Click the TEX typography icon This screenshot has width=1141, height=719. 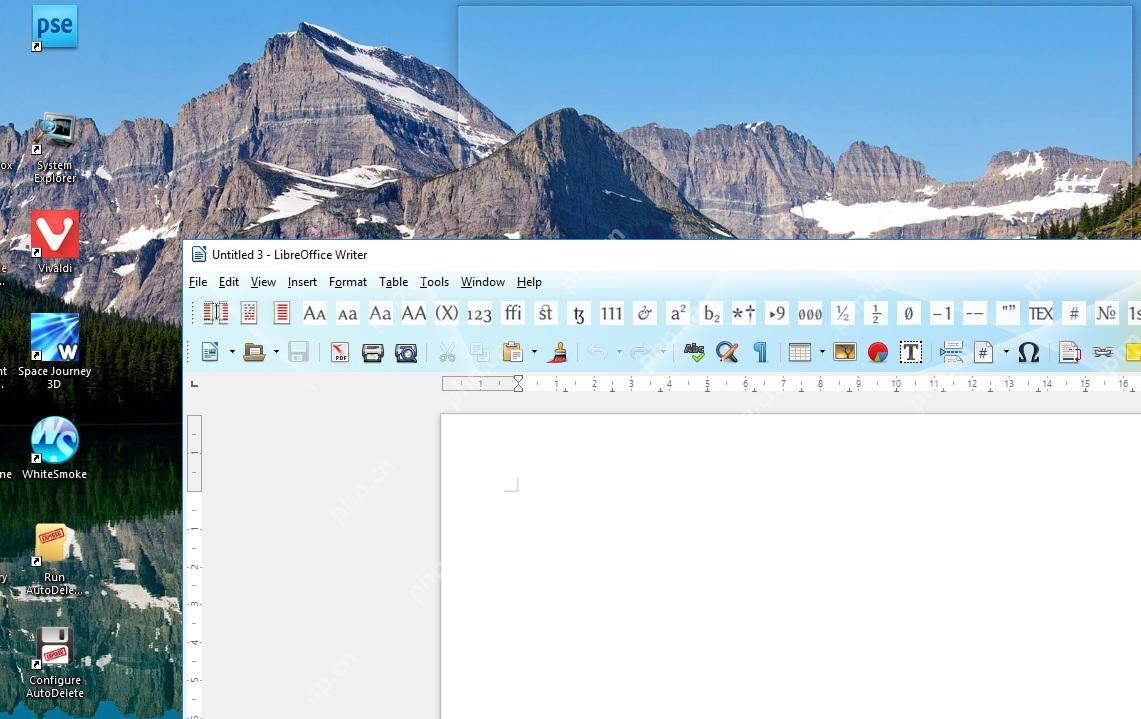1041,314
